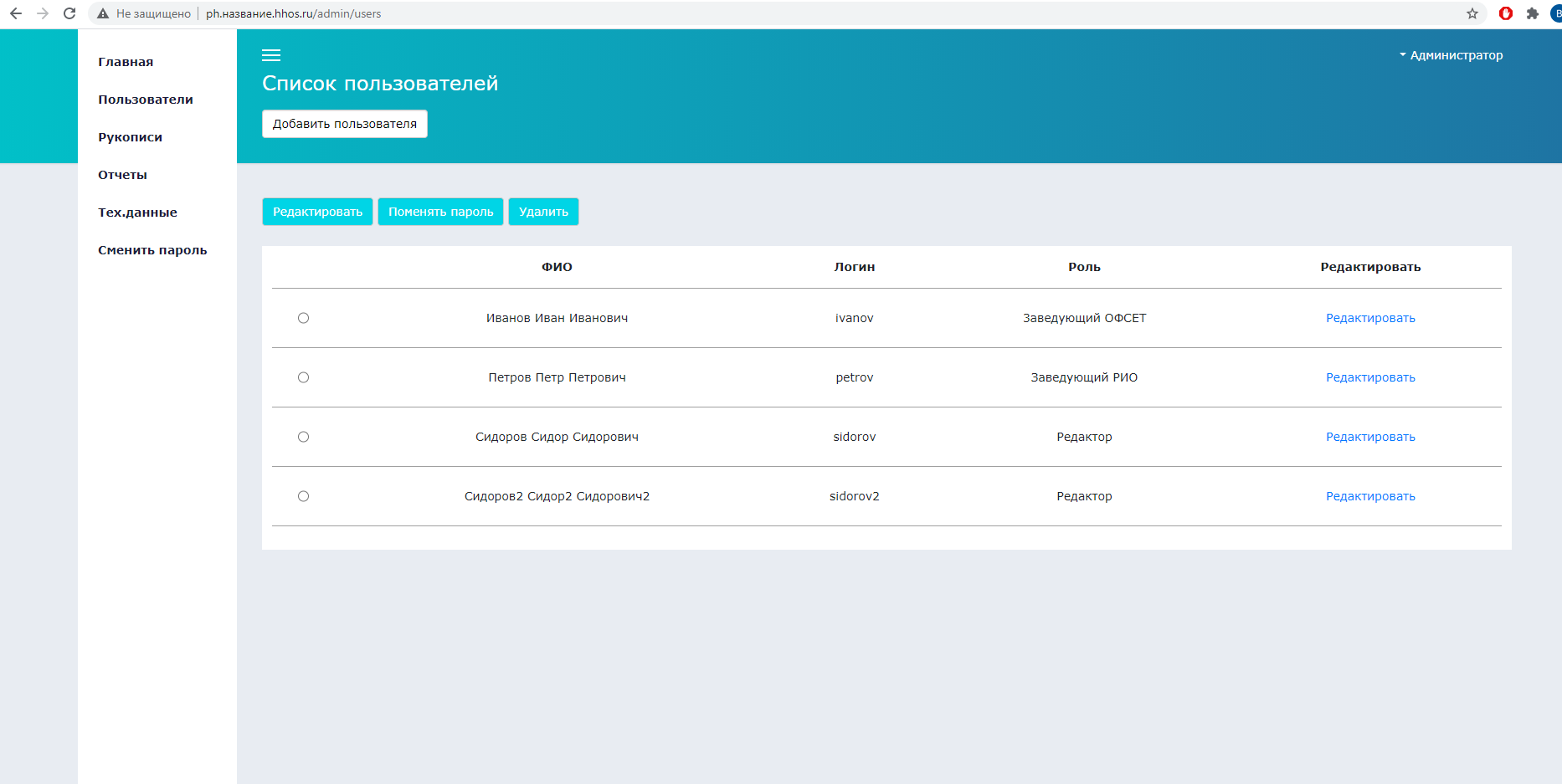Reload the page with refresh icon
Image resolution: width=1562 pixels, height=784 pixels.
pyautogui.click(x=69, y=13)
